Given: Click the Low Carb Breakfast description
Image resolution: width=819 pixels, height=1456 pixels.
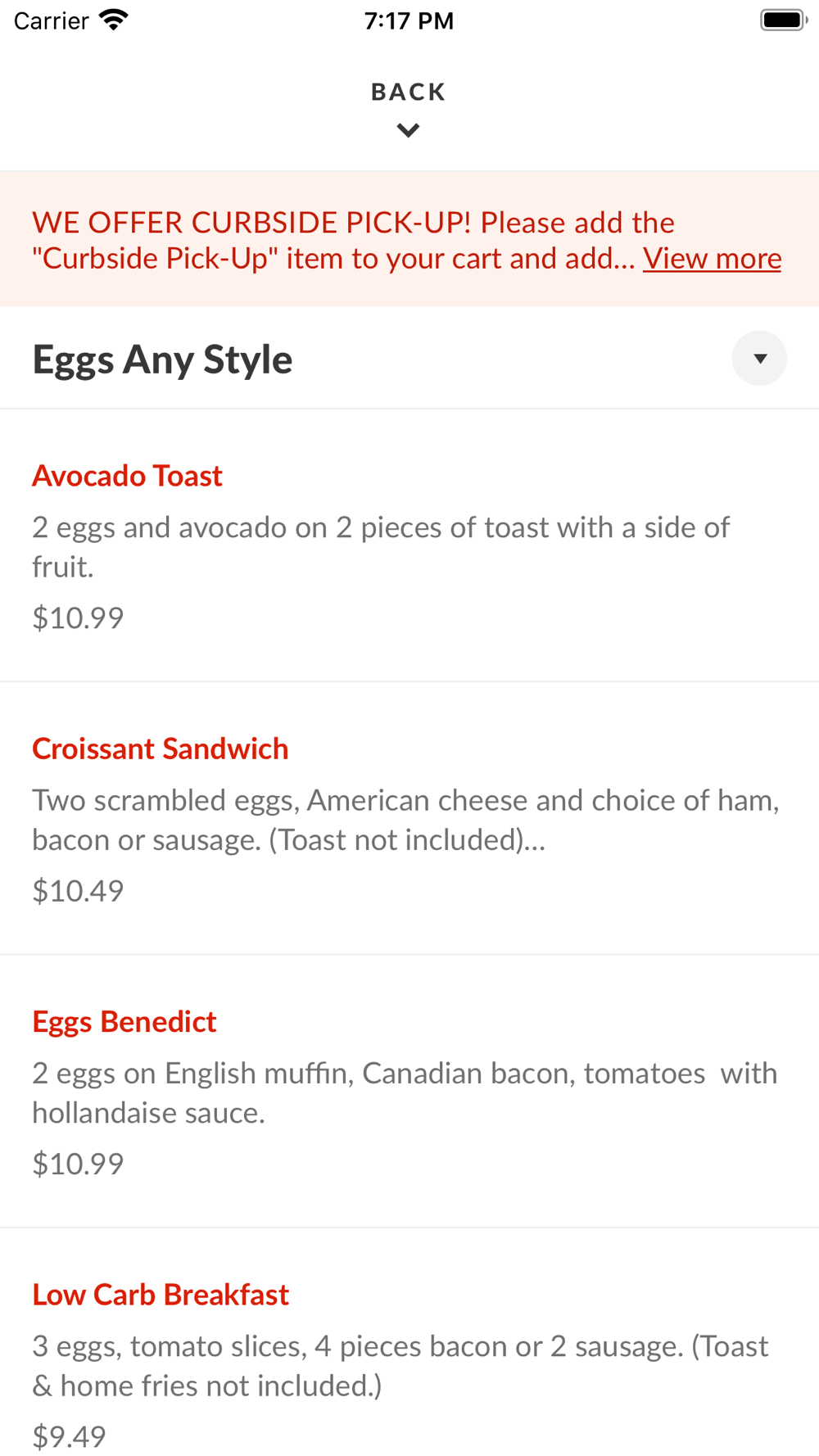Looking at the screenshot, I should point(400,1365).
